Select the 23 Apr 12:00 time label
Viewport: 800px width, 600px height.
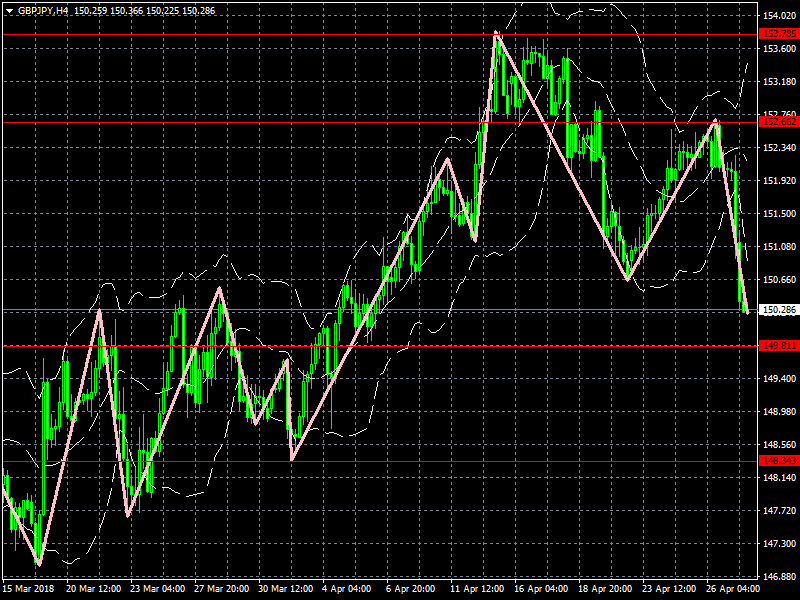click(669, 589)
